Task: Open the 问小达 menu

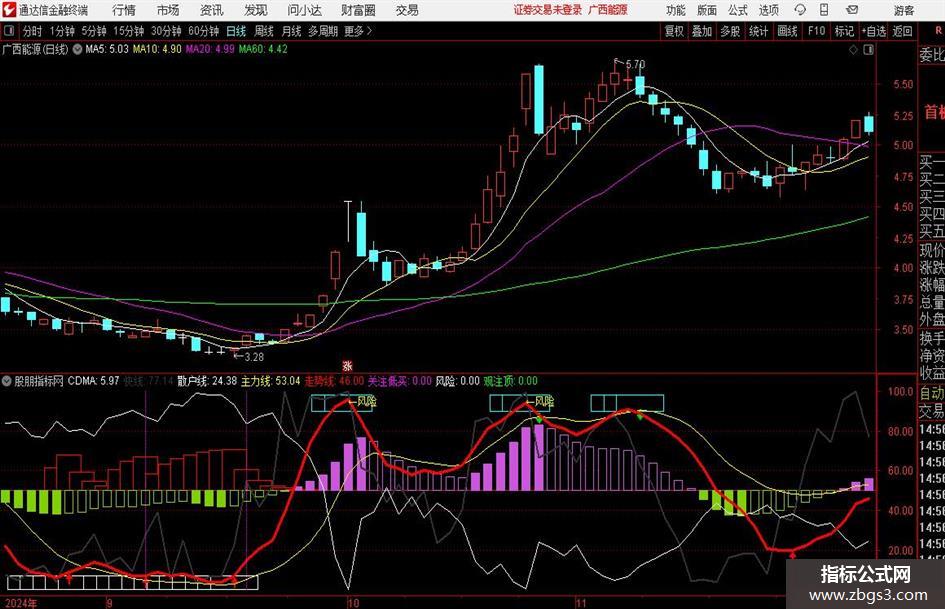Action: [304, 10]
